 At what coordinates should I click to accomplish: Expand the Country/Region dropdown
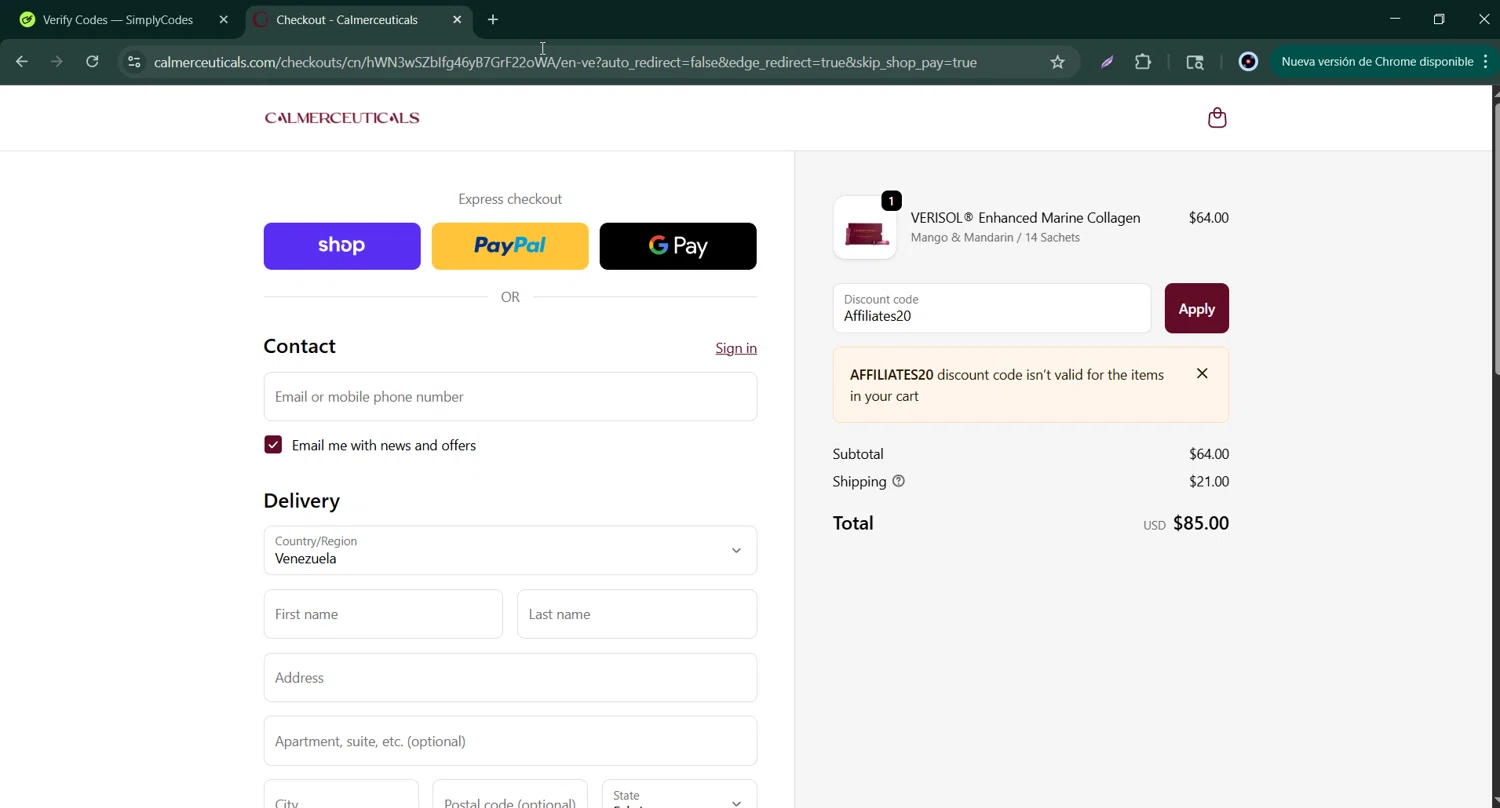pyautogui.click(x=510, y=550)
